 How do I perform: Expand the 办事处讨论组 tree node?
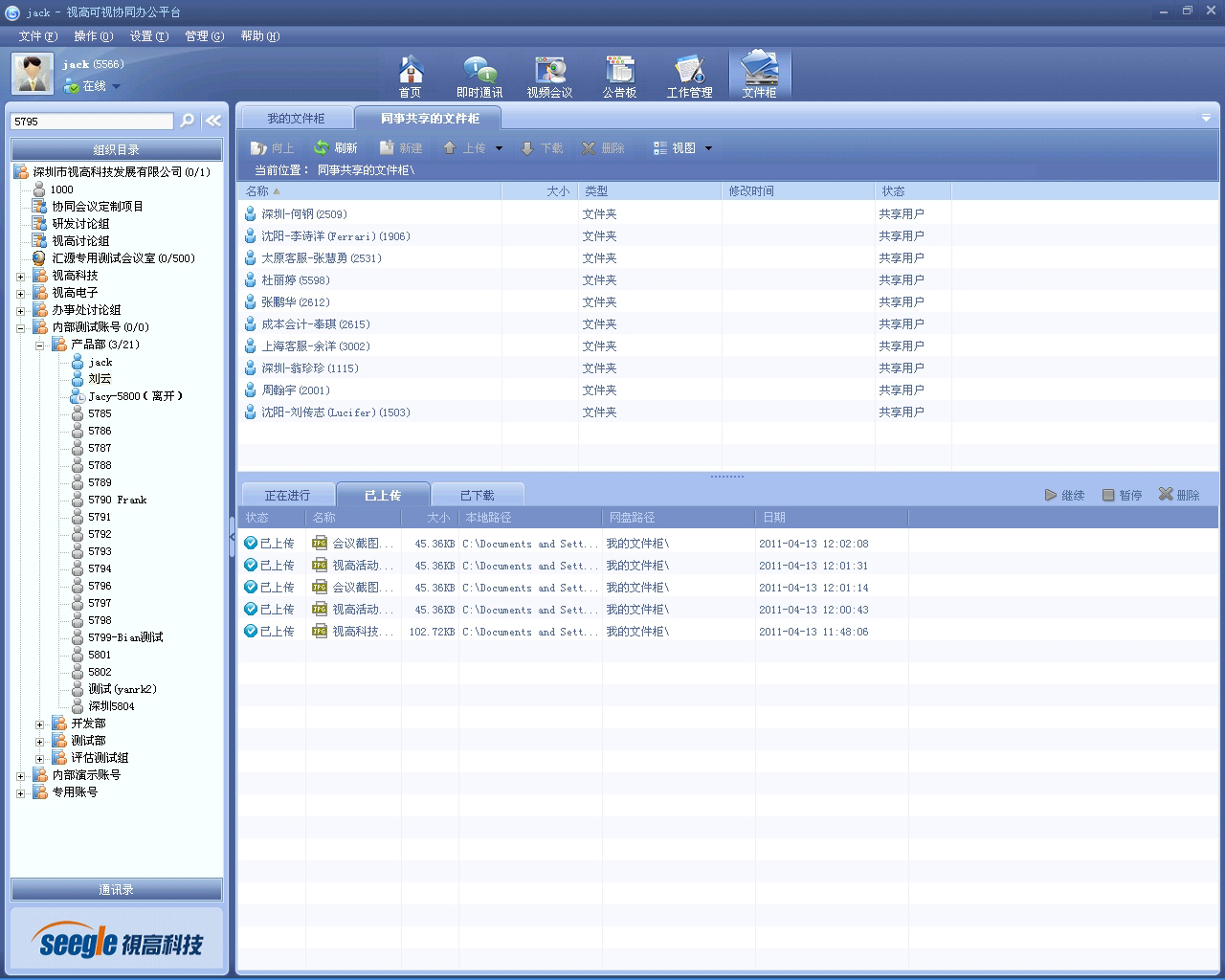(21, 311)
